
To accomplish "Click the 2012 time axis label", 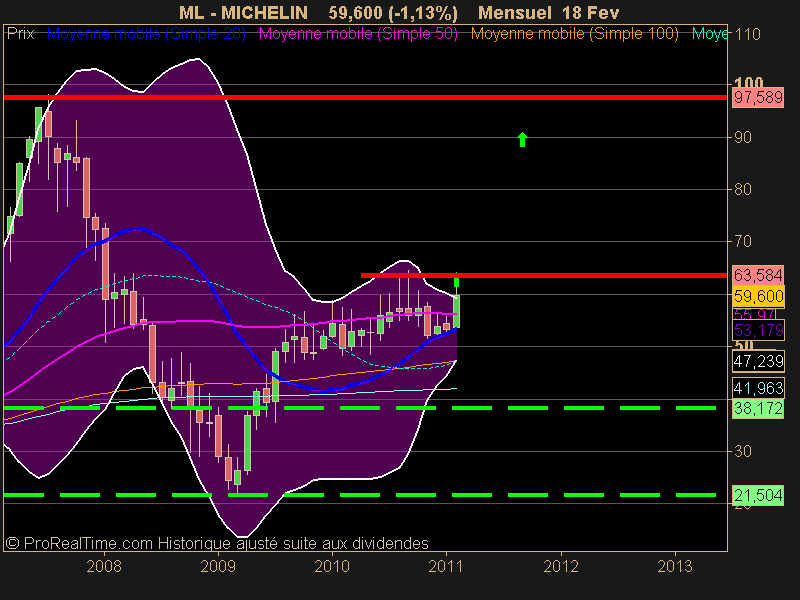I will click(561, 566).
